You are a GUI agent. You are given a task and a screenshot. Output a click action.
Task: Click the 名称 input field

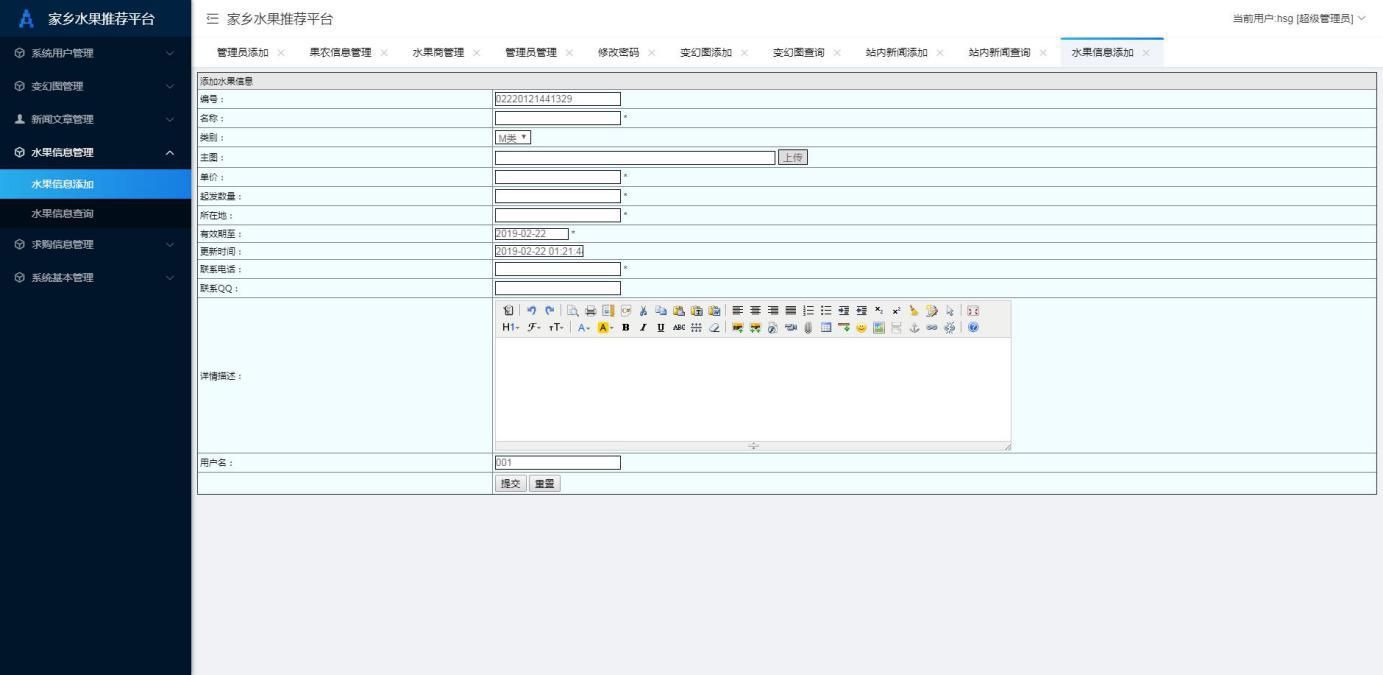pyautogui.click(x=558, y=118)
